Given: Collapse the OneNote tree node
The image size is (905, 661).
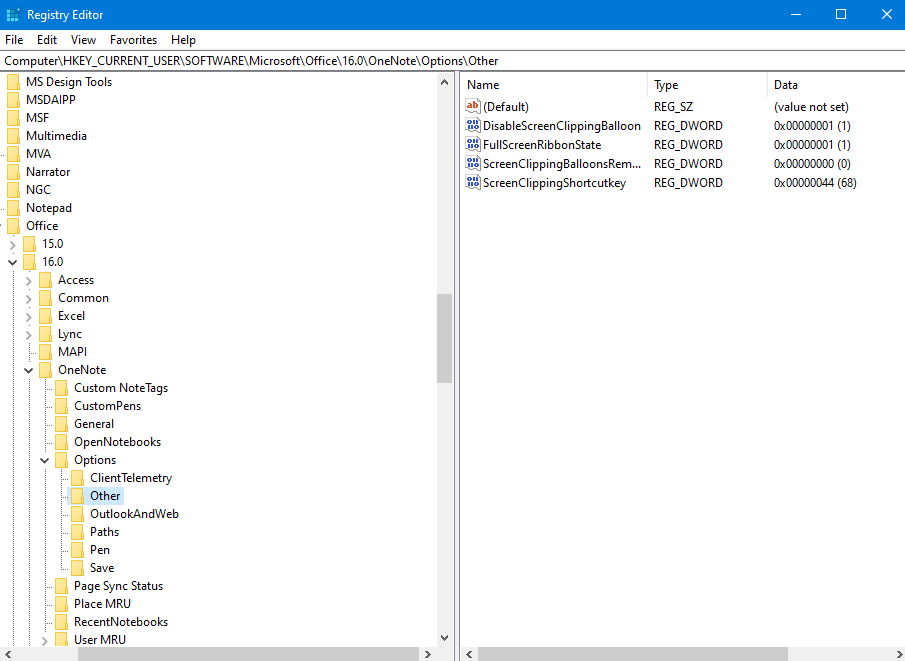Looking at the screenshot, I should 29,370.
